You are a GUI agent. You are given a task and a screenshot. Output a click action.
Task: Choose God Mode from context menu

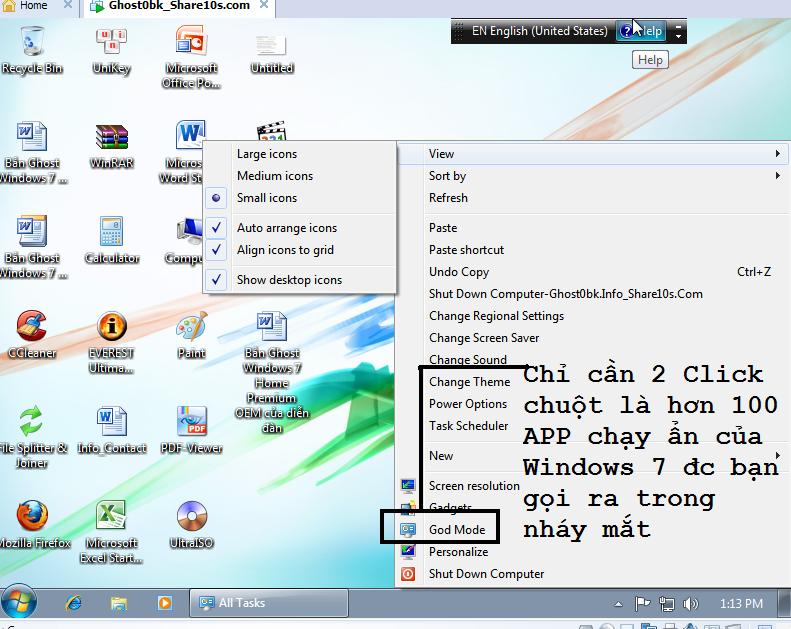tap(457, 530)
